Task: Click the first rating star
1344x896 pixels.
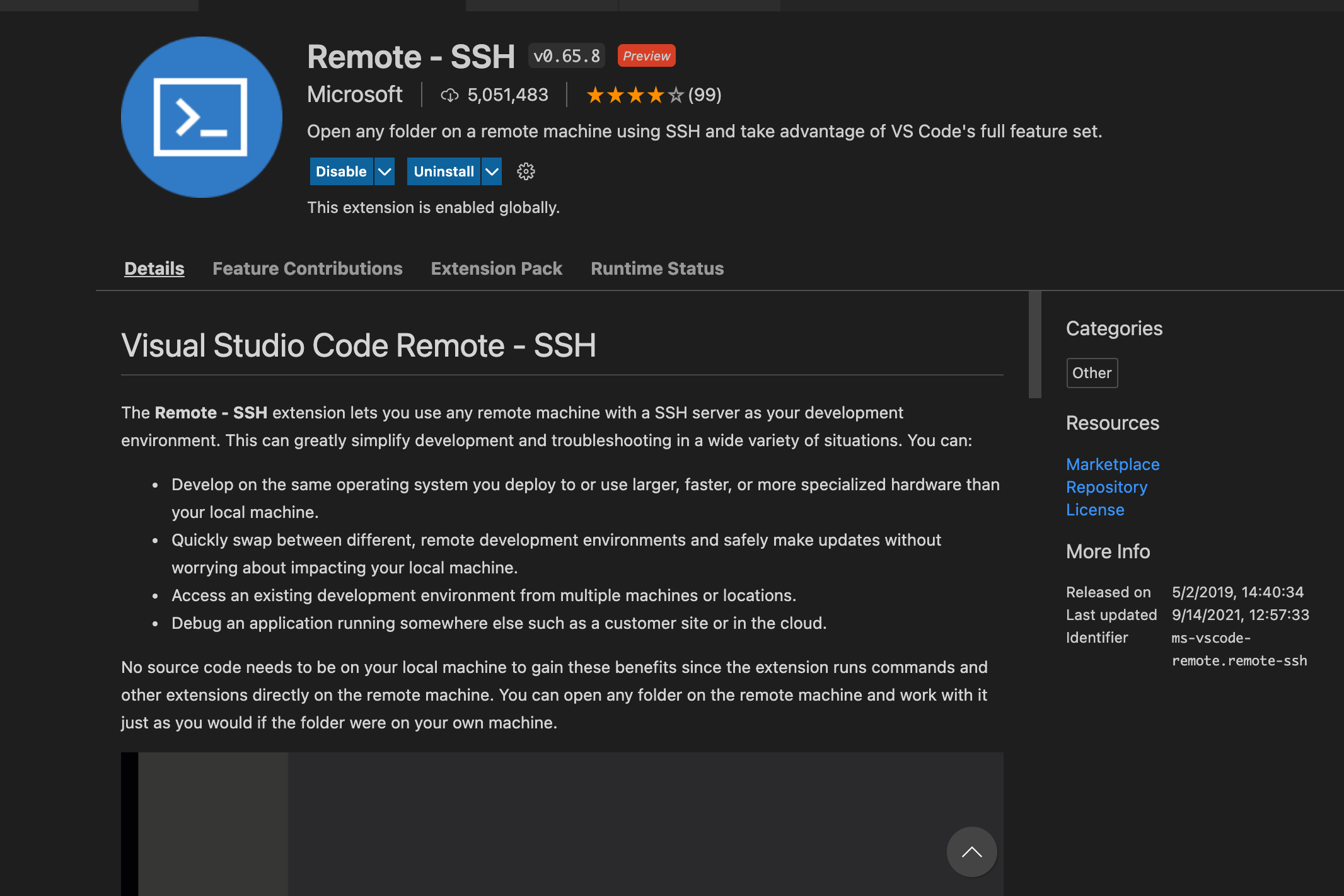Action: 596,95
